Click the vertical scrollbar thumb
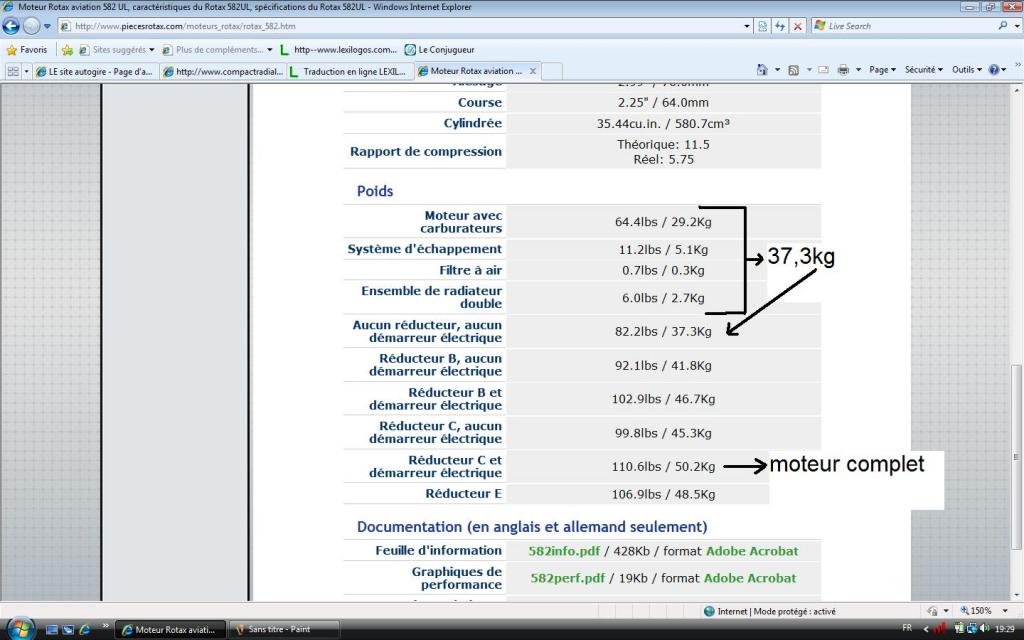The width and height of the screenshot is (1024, 640). 1016,457
